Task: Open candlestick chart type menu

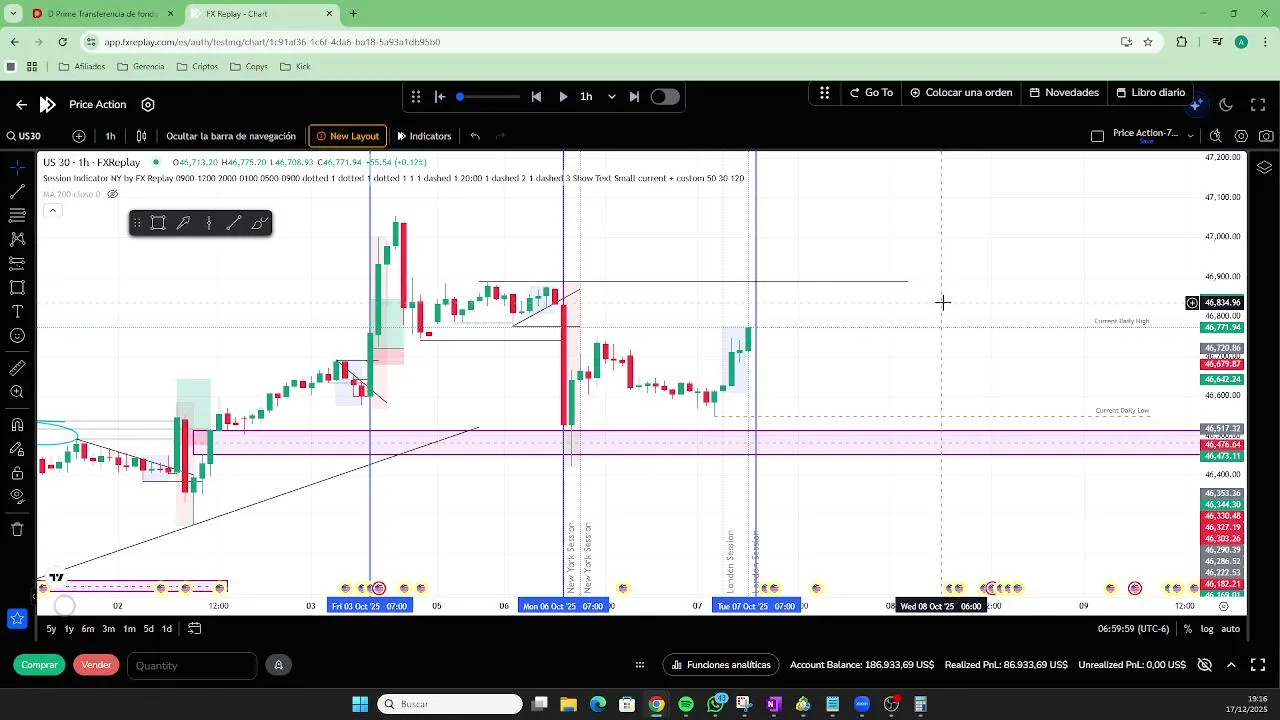Action: [142, 136]
